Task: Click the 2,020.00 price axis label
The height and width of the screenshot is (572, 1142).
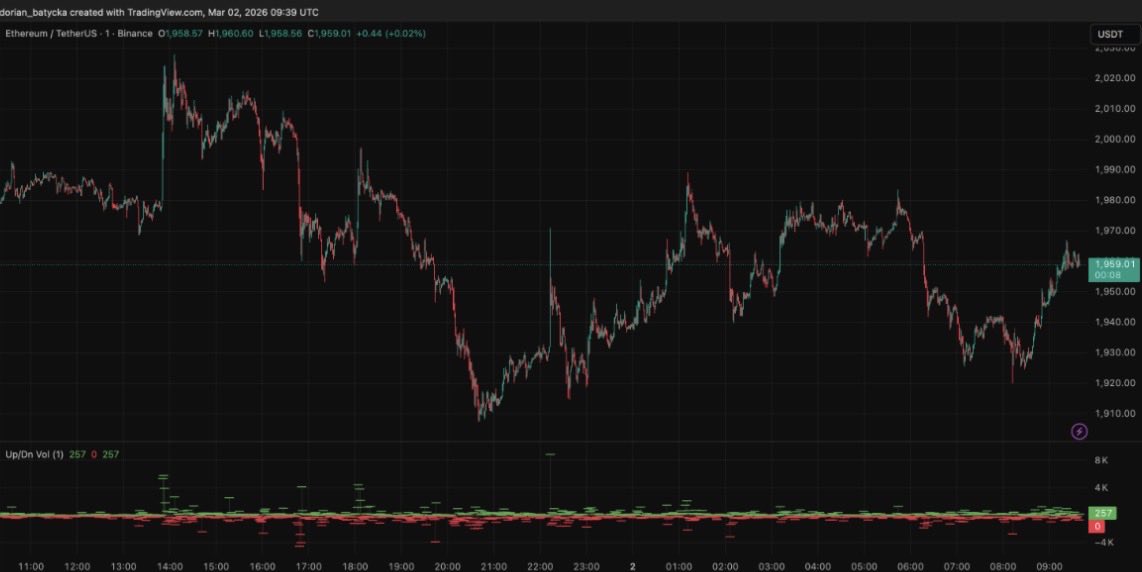Action: pos(1116,78)
